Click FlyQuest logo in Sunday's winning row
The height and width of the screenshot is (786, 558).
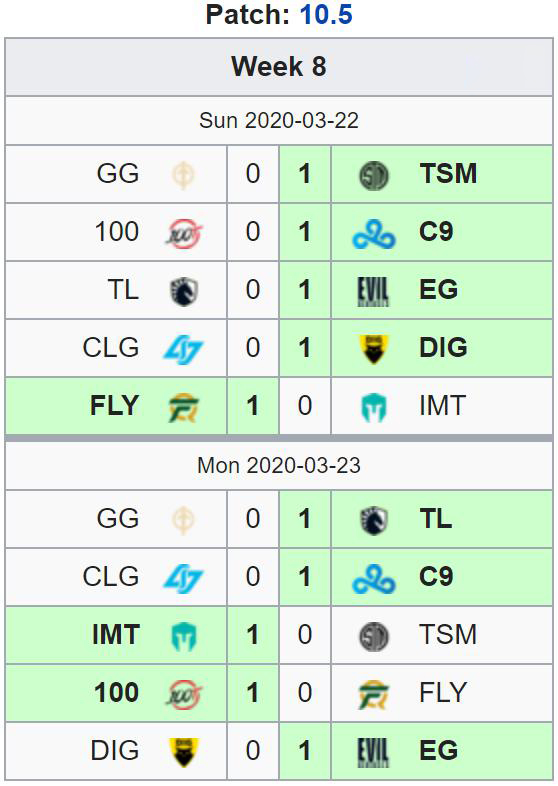(183, 407)
